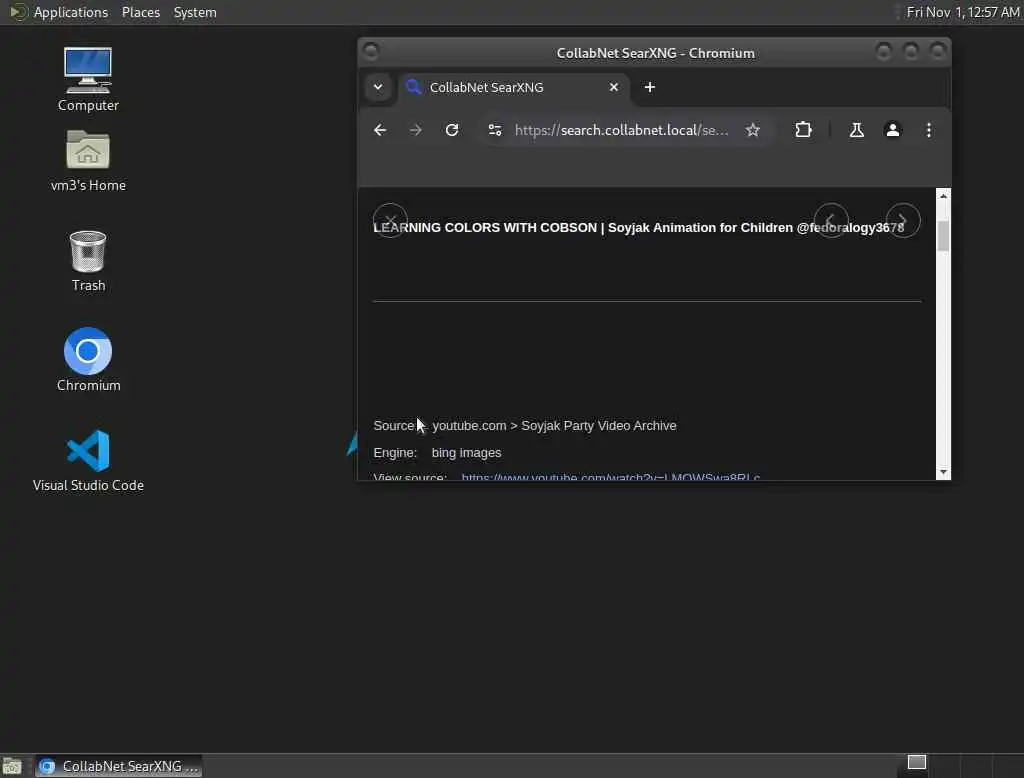Click the forward navigation arrow

click(415, 130)
